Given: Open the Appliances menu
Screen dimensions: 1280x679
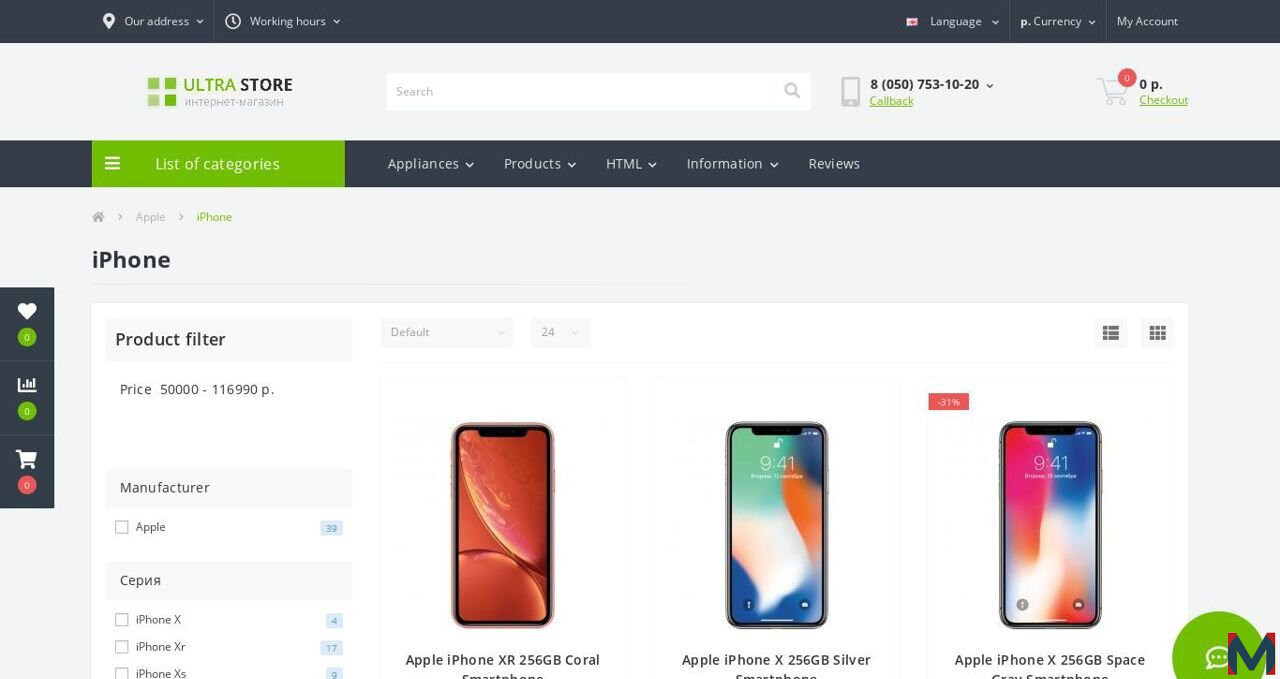Looking at the screenshot, I should (x=431, y=164).
